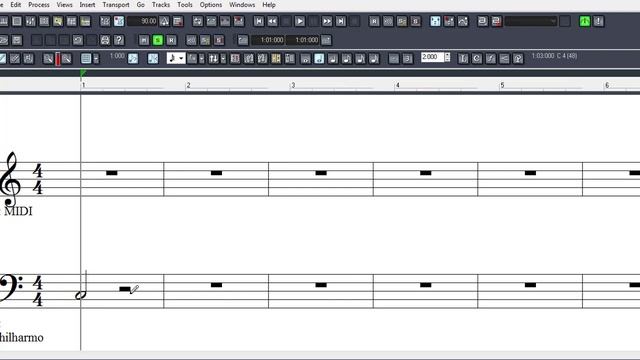Open the Options menu
Screen dimensions: 640x360
point(211,5)
